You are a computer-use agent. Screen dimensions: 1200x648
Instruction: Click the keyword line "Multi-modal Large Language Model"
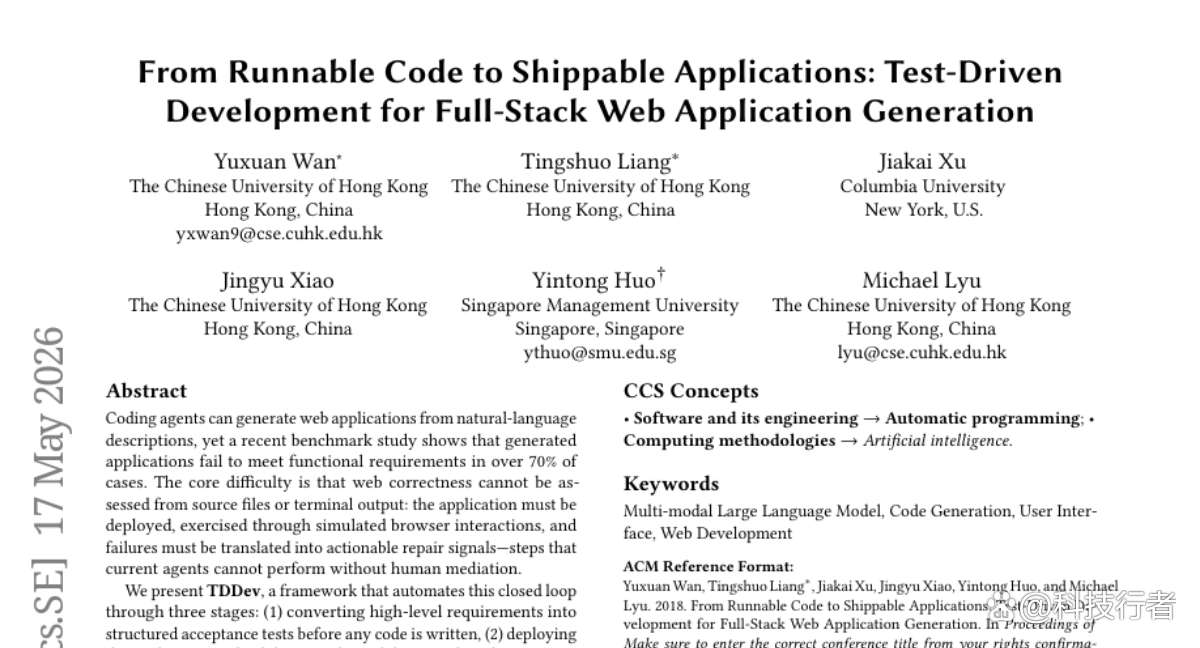tap(753, 511)
